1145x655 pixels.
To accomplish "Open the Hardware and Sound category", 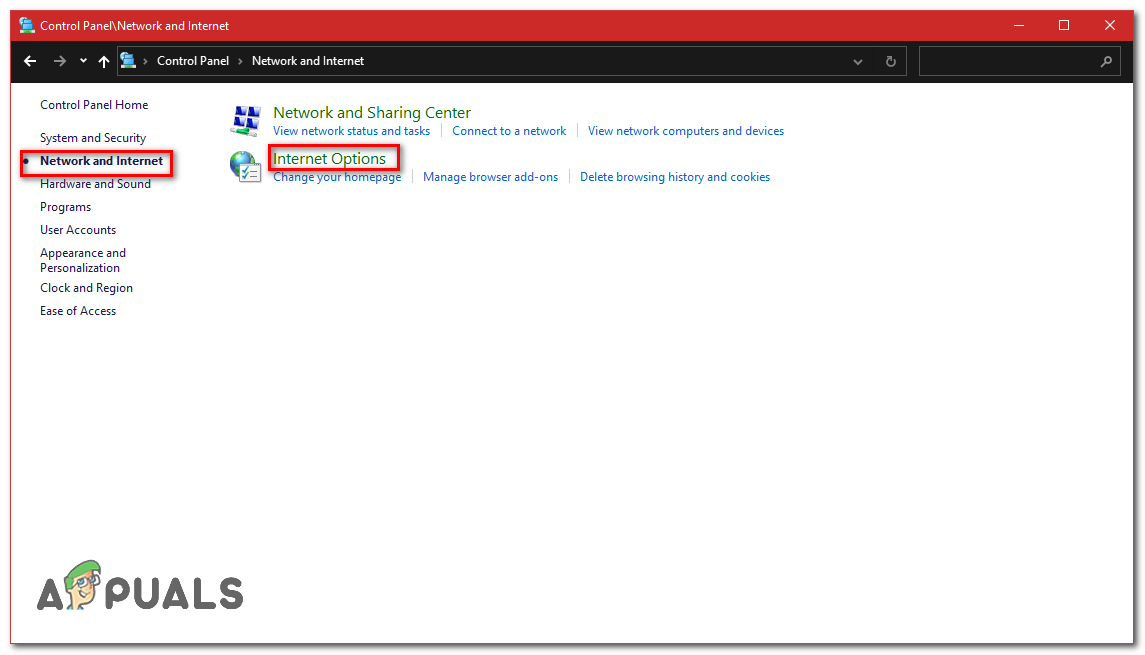I will (95, 183).
